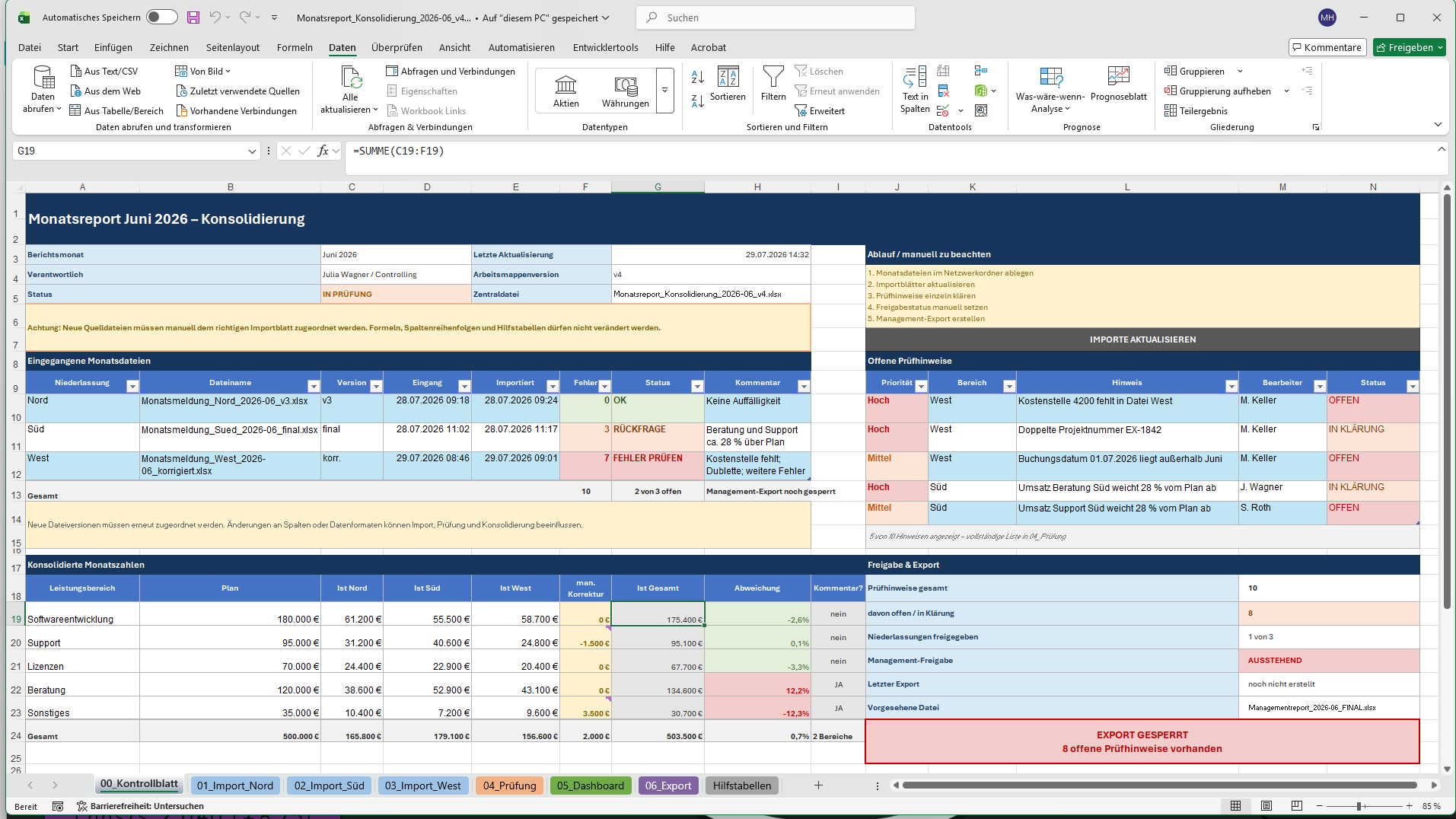Viewport: 1456px width, 819px height.
Task: Click IMPORTE AKTUALISIEREN button
Action: coord(1142,339)
